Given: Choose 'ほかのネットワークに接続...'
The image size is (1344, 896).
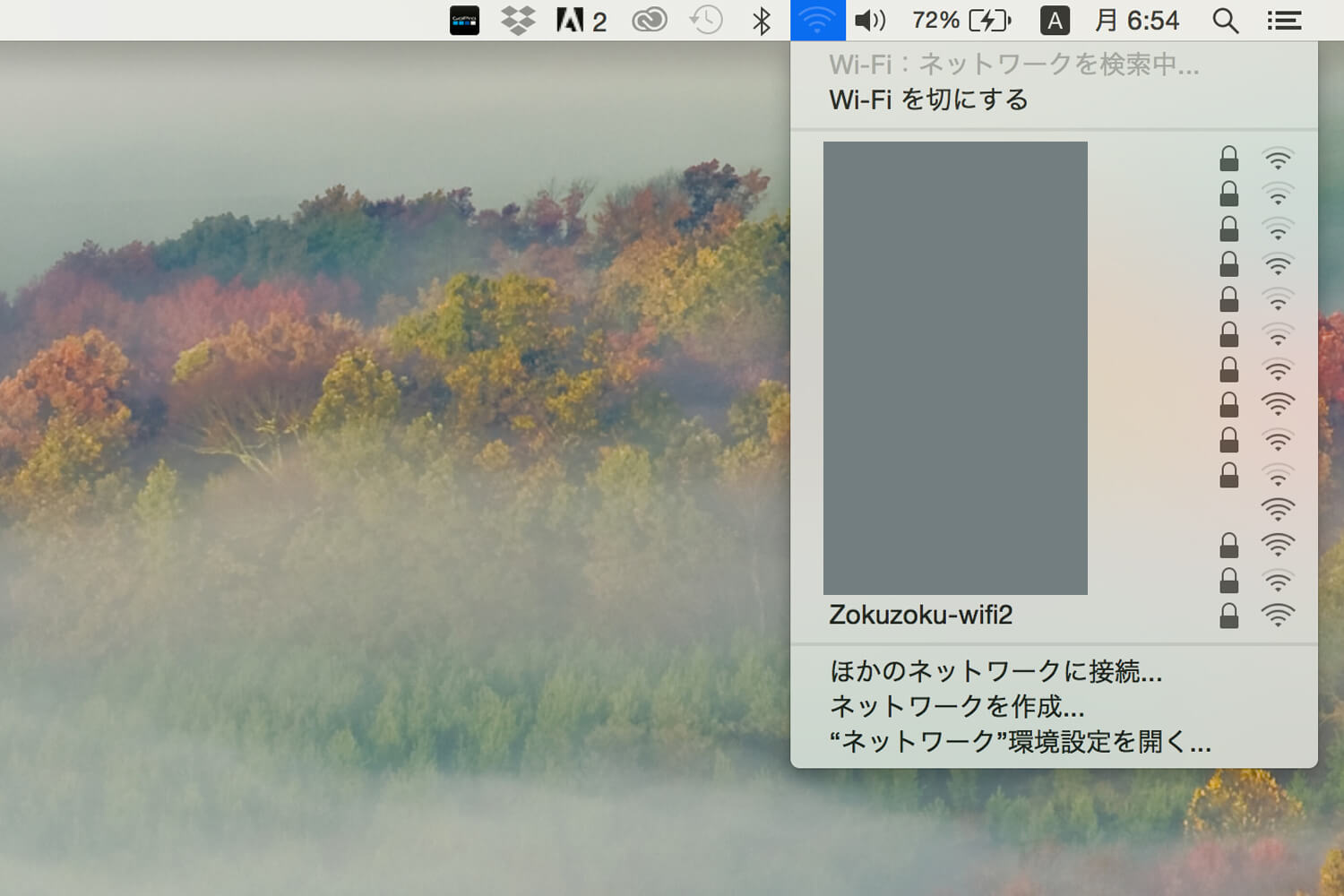Looking at the screenshot, I should (995, 672).
